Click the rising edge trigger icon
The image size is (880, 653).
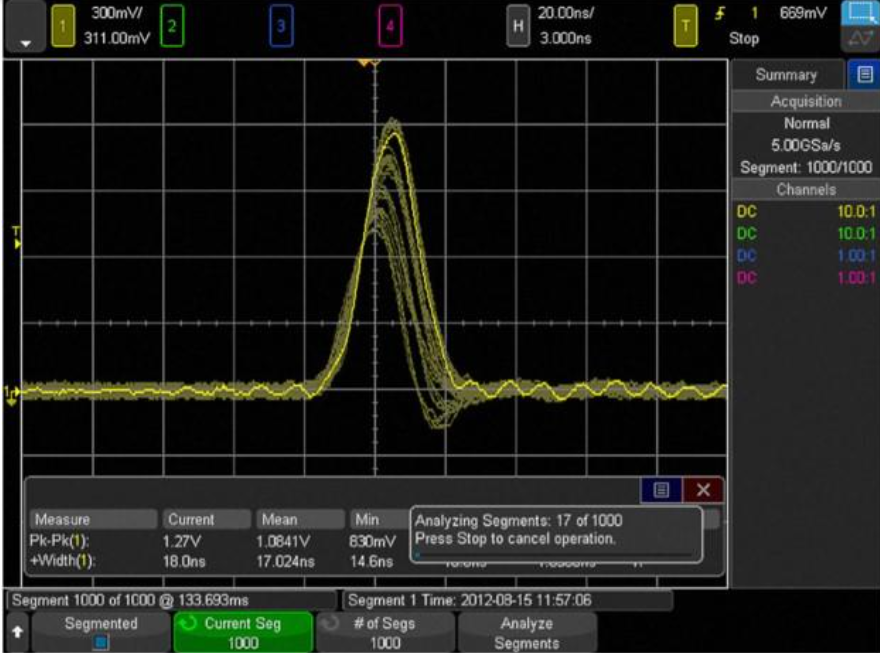tap(720, 13)
